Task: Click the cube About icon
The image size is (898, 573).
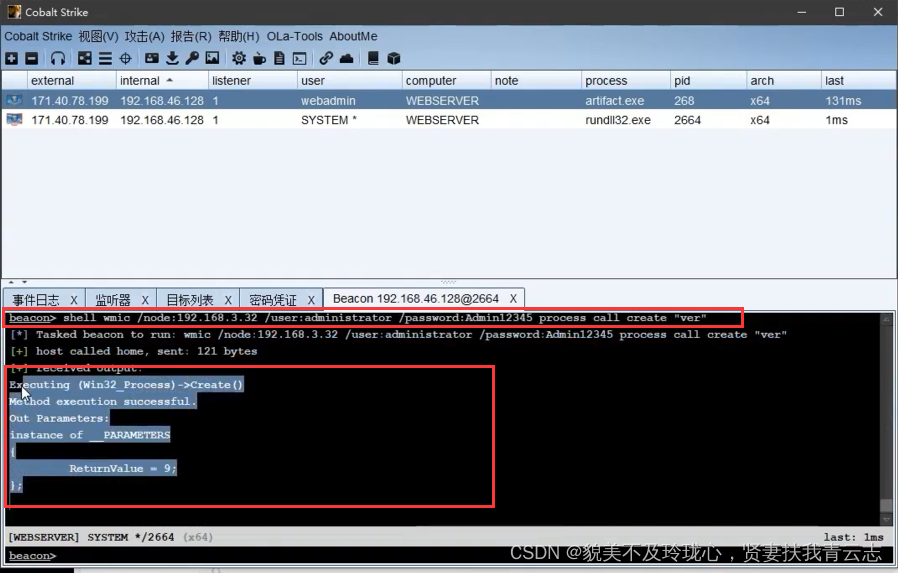Action: click(x=393, y=58)
